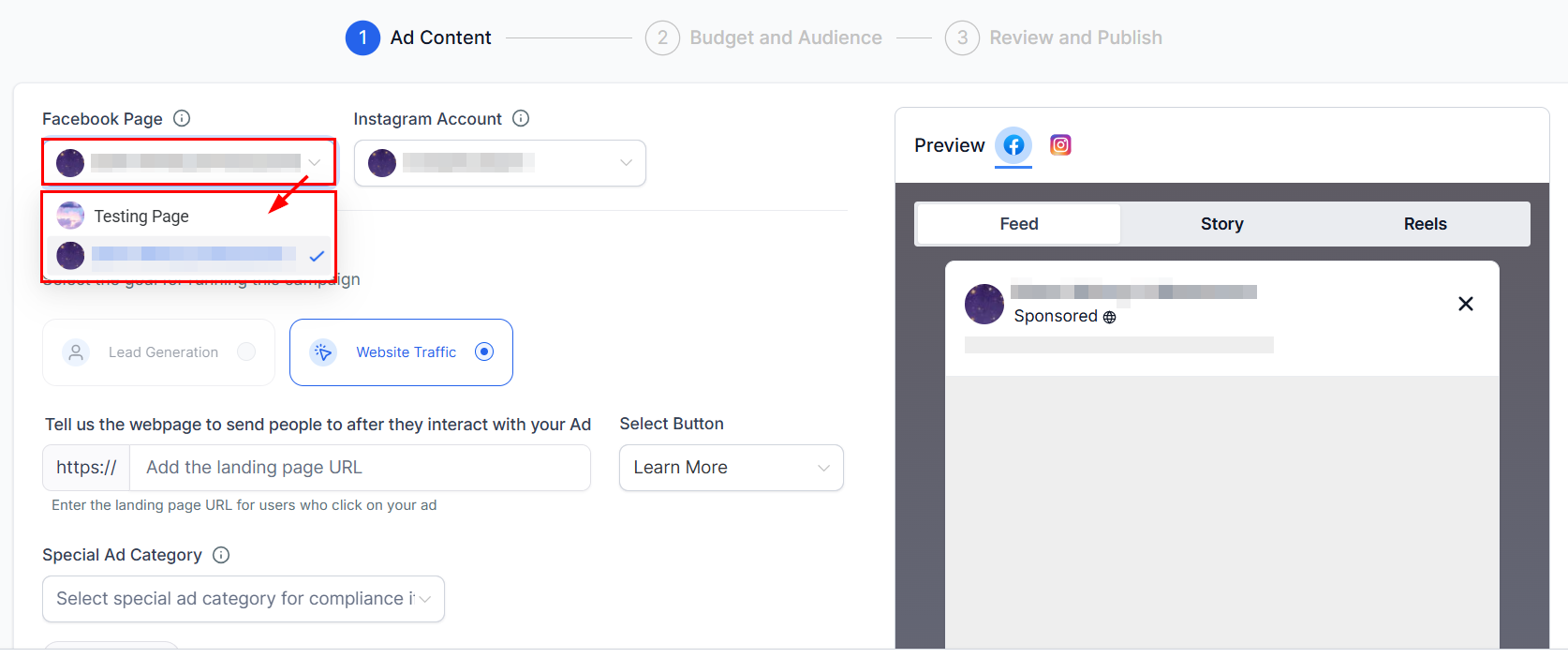
Task: Click the Sponsored label in preview
Action: click(x=1056, y=316)
